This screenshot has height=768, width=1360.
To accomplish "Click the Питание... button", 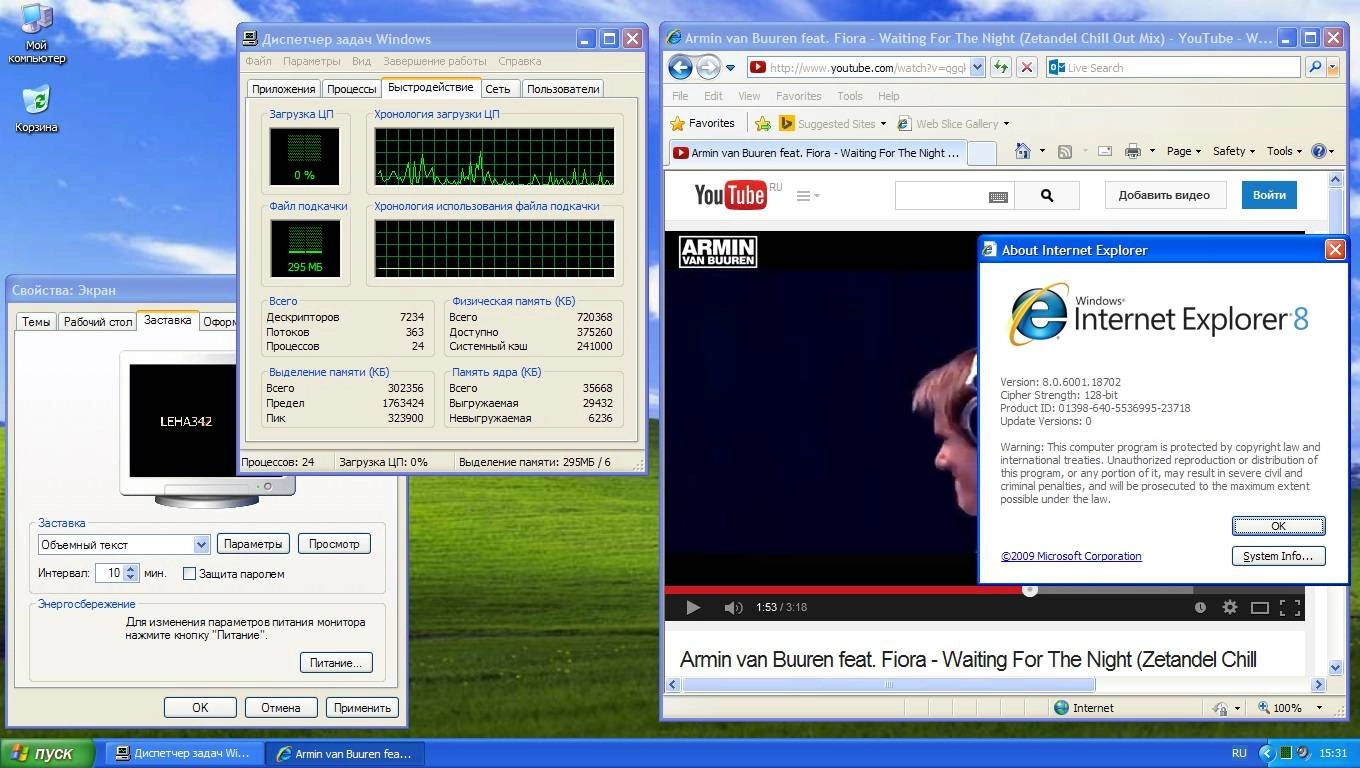I will [x=336, y=663].
